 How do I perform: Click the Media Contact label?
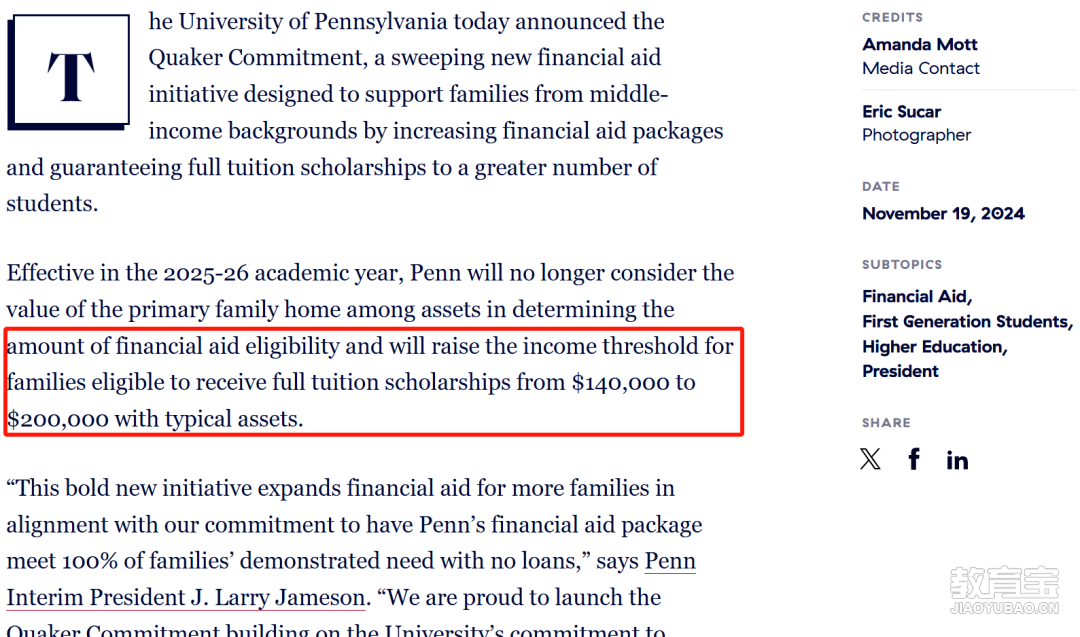click(x=921, y=68)
